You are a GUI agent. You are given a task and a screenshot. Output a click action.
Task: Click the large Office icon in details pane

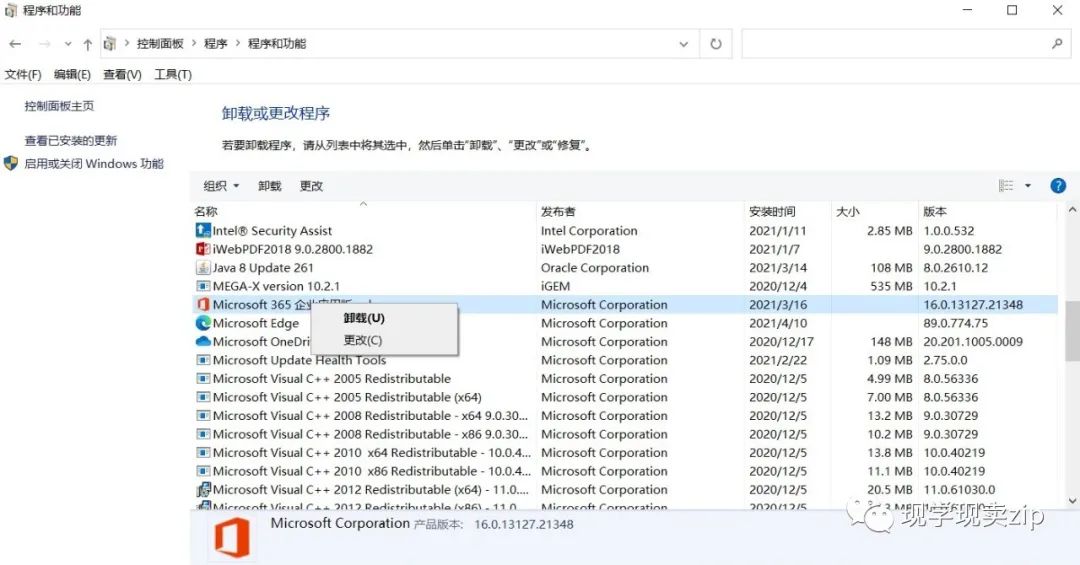(x=232, y=538)
